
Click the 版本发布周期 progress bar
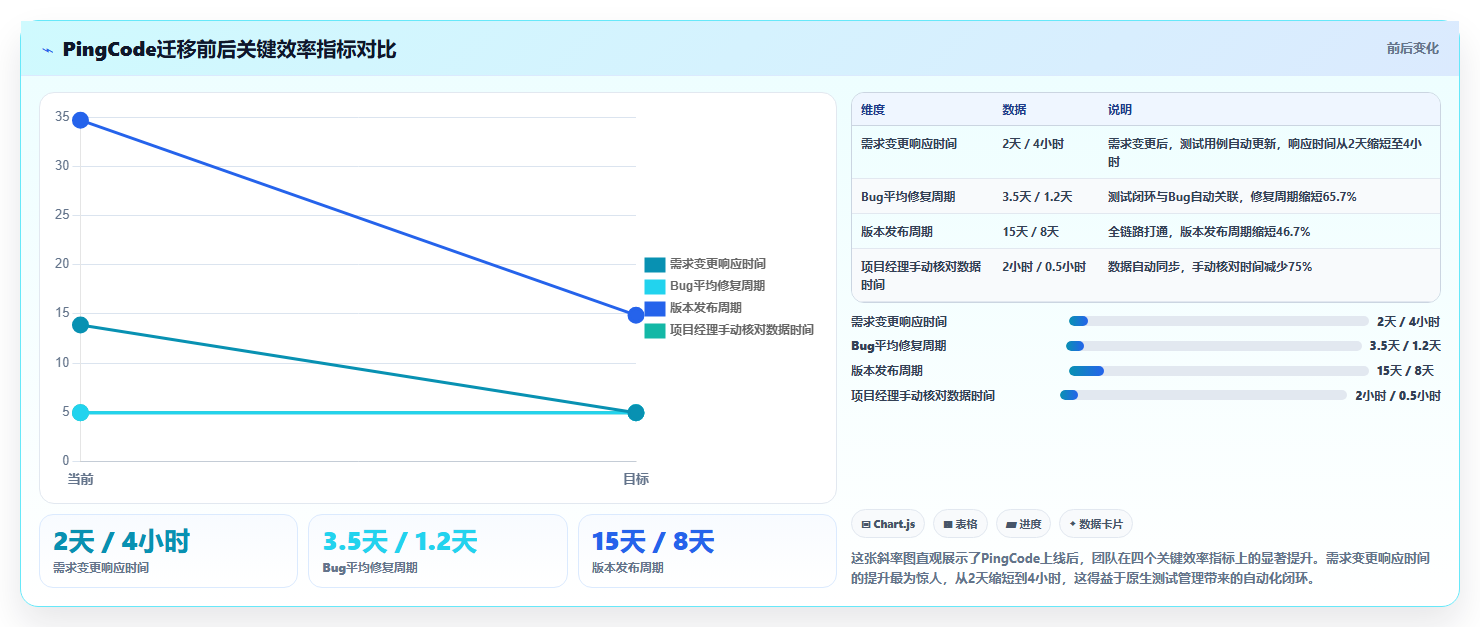1218,371
